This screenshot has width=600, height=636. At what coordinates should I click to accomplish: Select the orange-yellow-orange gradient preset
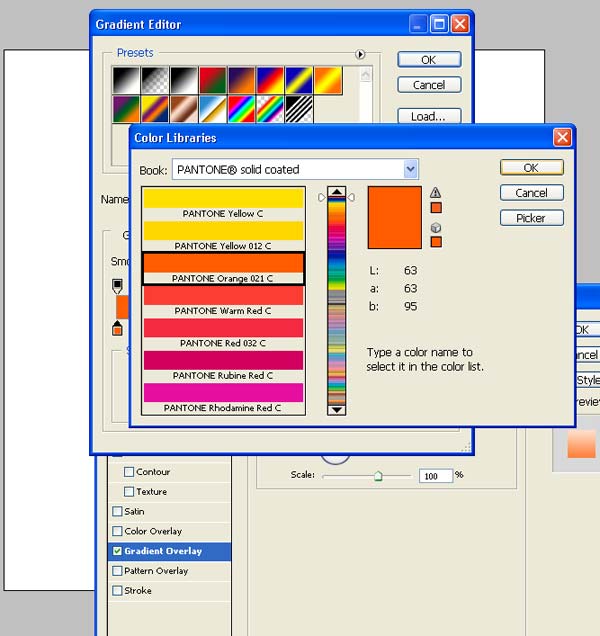[328, 80]
